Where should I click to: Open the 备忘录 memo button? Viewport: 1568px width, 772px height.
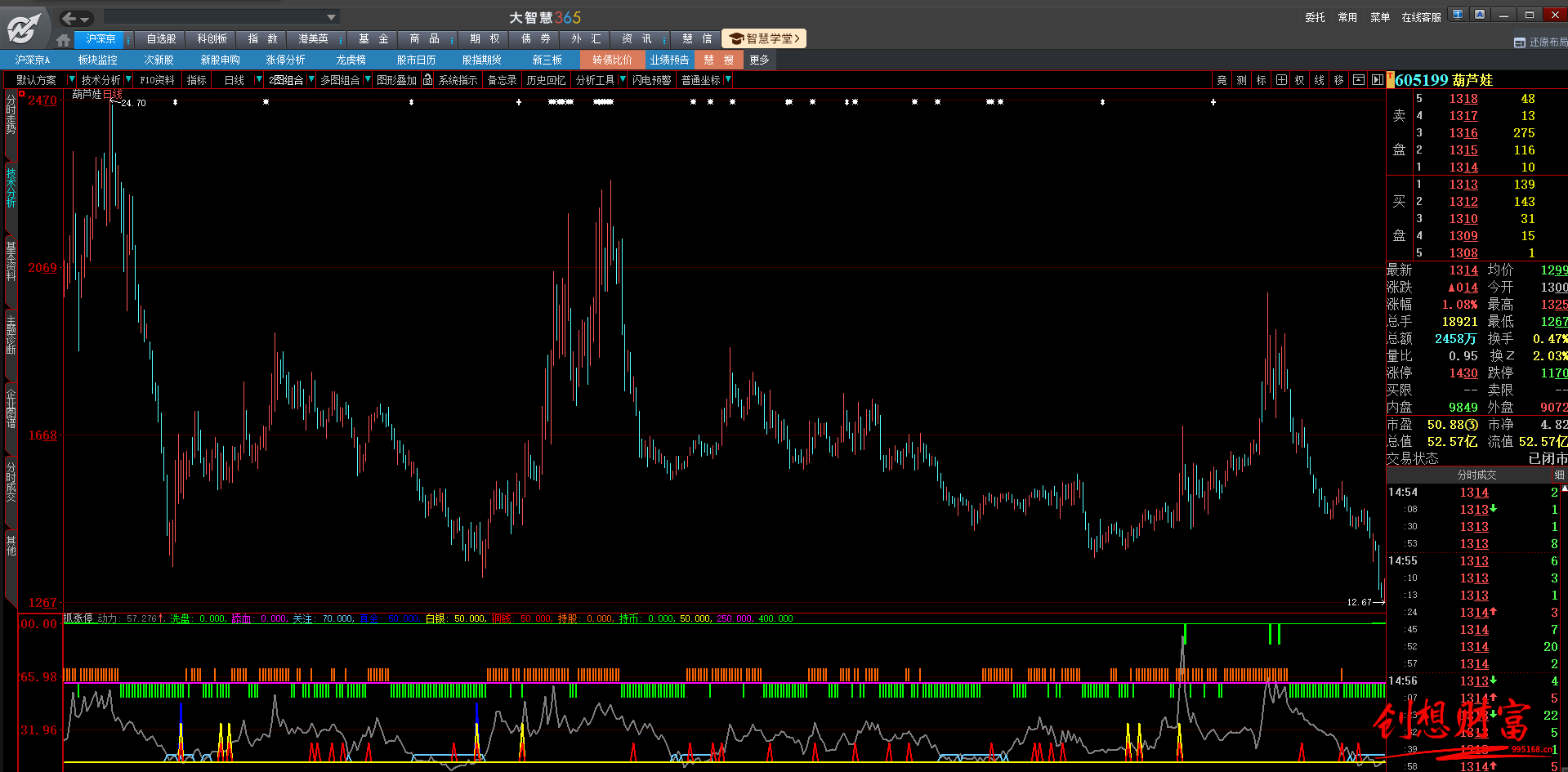[502, 80]
